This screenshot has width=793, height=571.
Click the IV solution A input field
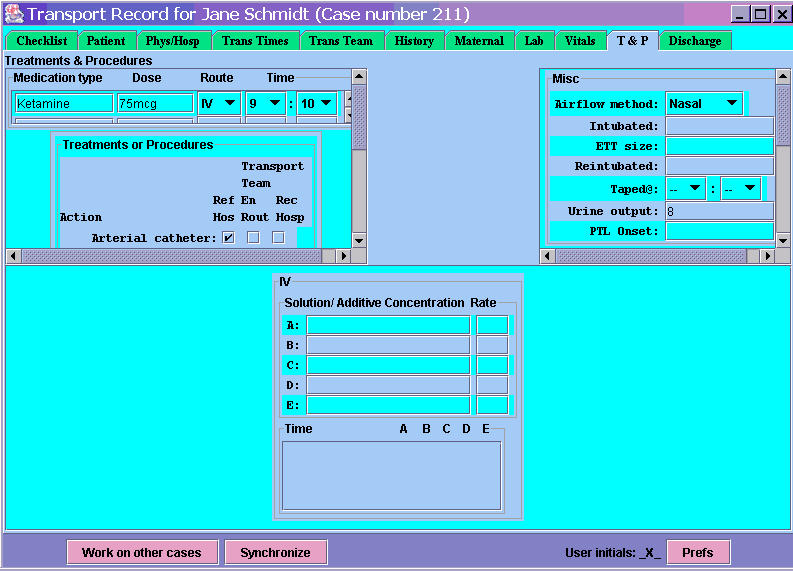(388, 325)
